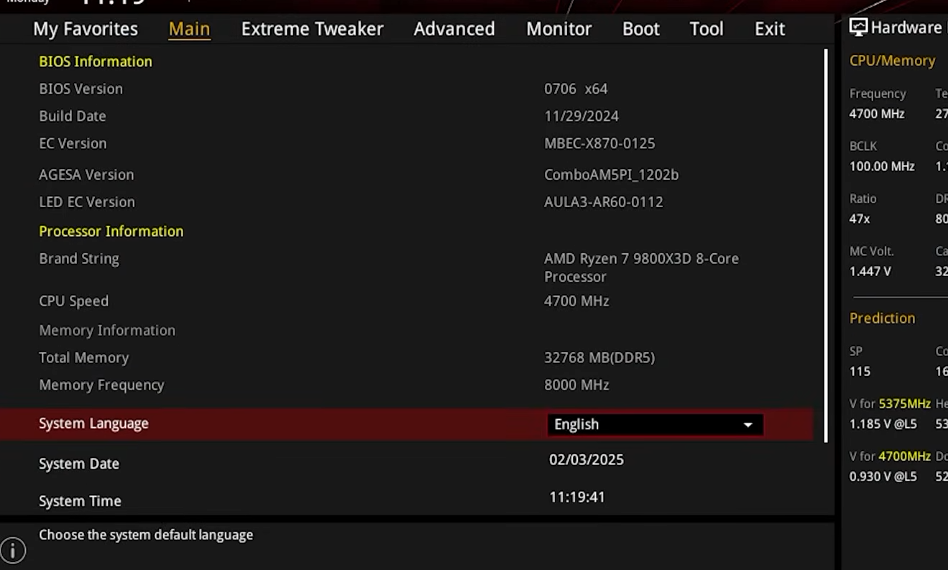
Task: Open the Advanced tab
Action: point(454,29)
